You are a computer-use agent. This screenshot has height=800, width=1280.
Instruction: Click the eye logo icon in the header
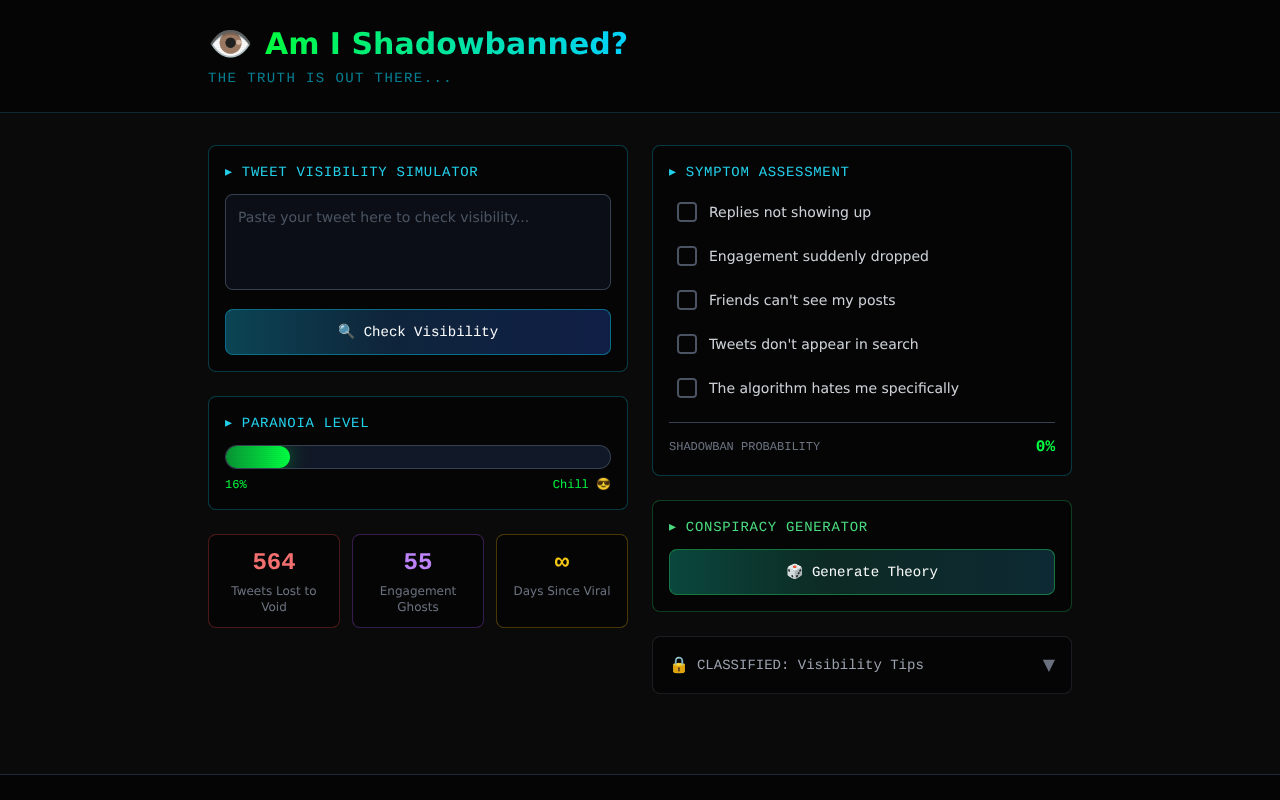(x=230, y=43)
